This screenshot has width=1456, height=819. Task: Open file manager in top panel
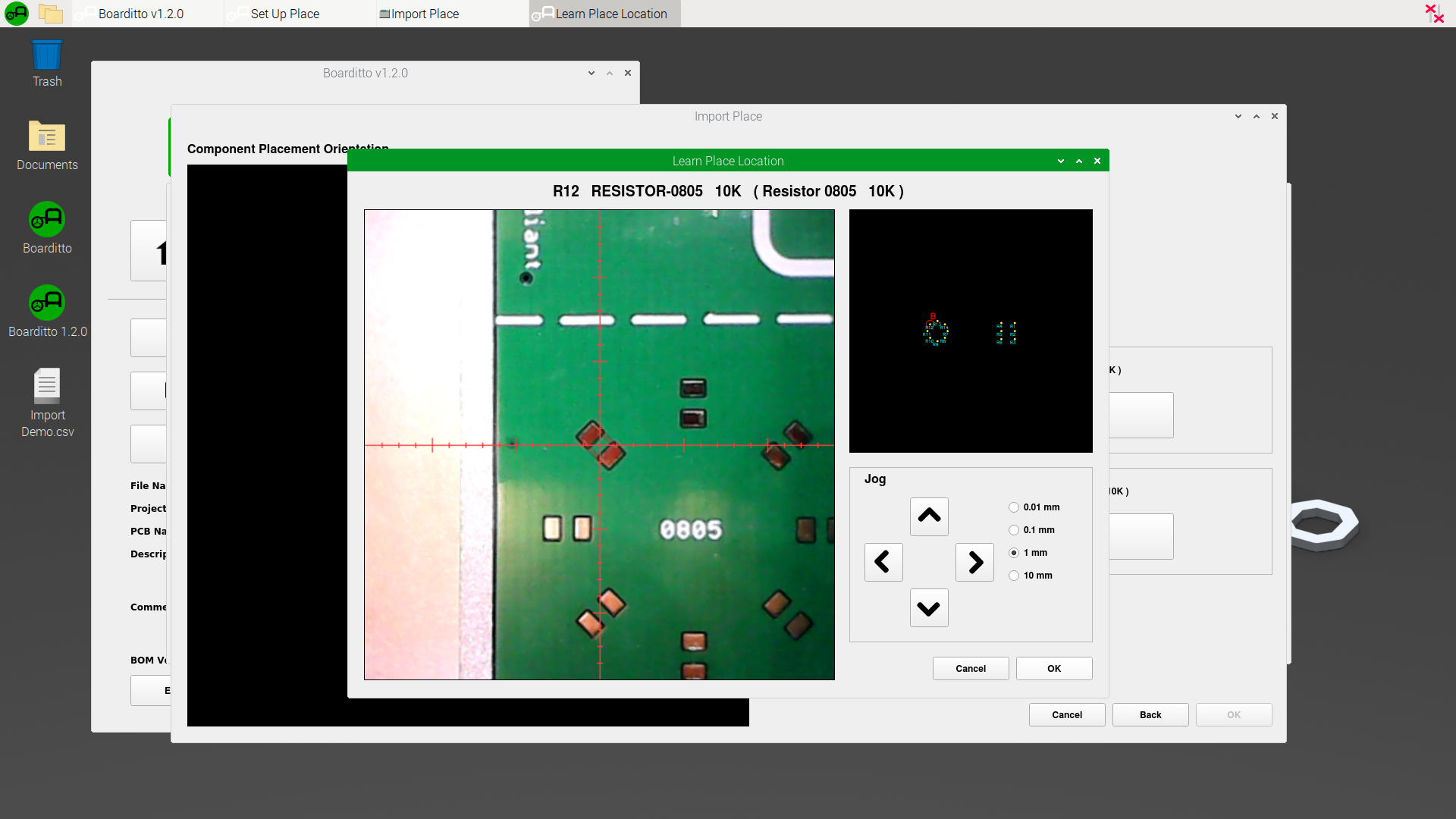pyautogui.click(x=51, y=14)
